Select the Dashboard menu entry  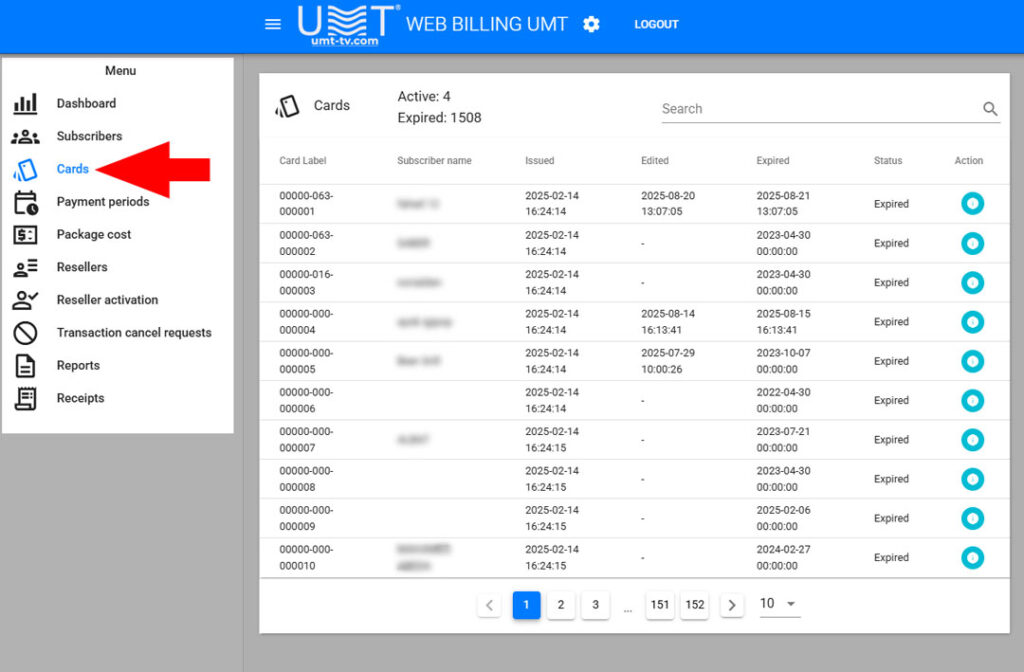(86, 103)
